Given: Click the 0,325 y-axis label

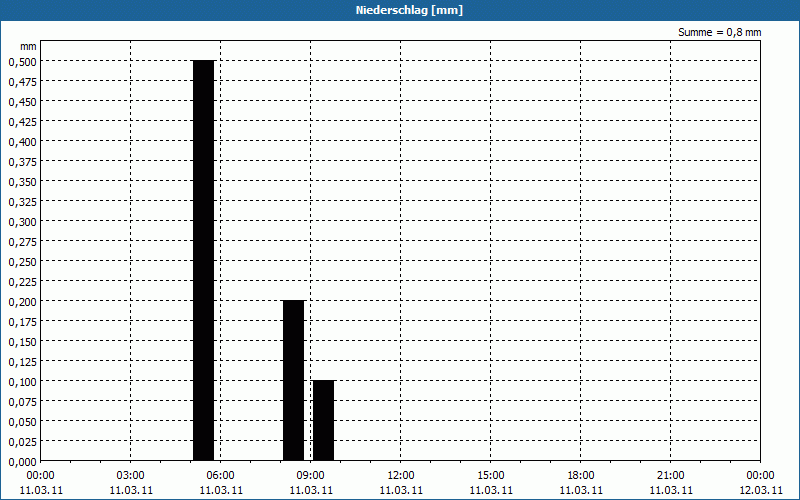Looking at the screenshot, I should click(22, 202).
